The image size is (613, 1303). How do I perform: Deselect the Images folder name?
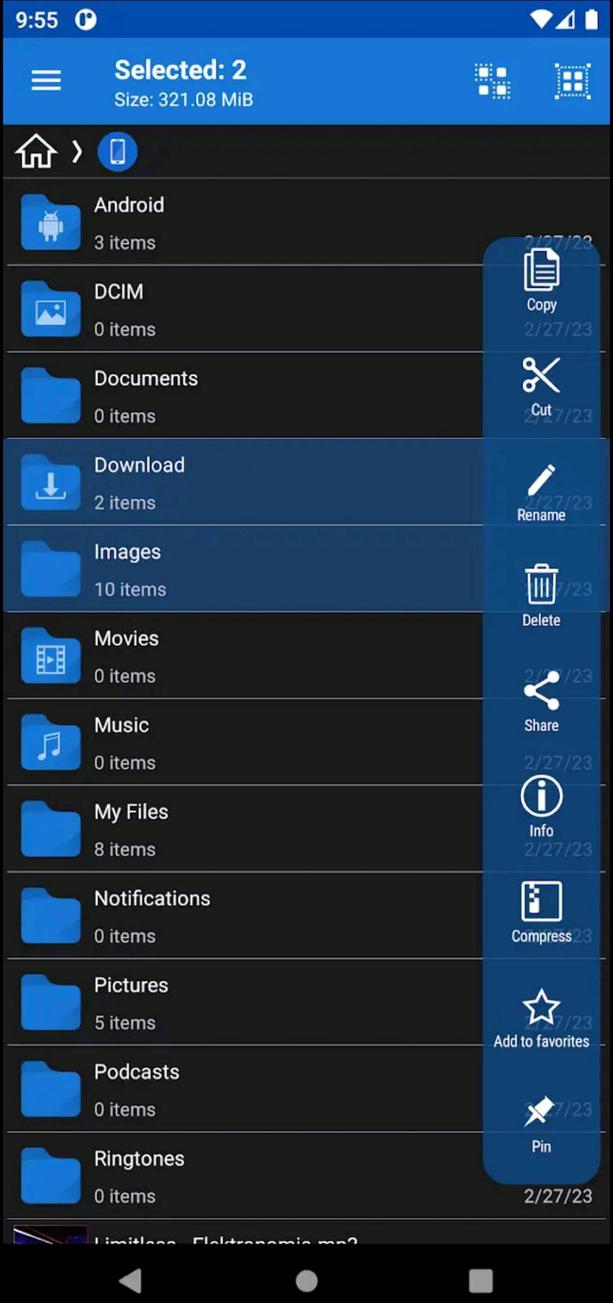point(127,552)
